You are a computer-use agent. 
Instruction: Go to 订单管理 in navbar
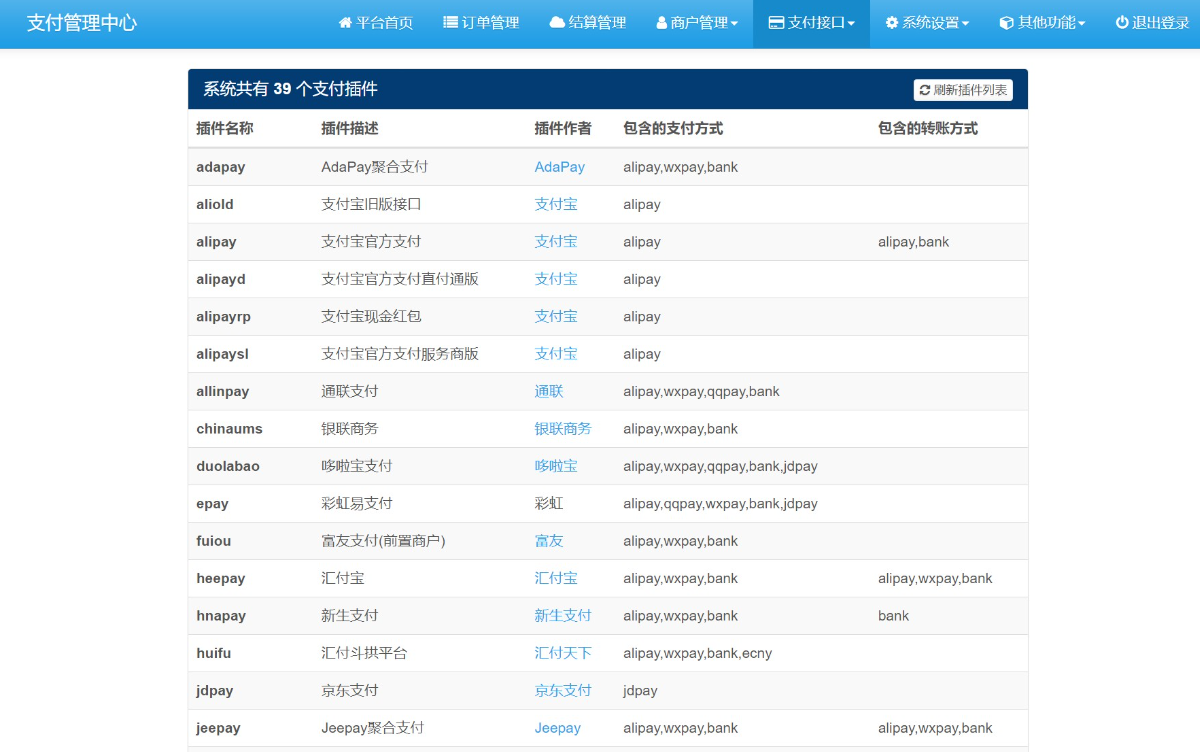[x=481, y=23]
